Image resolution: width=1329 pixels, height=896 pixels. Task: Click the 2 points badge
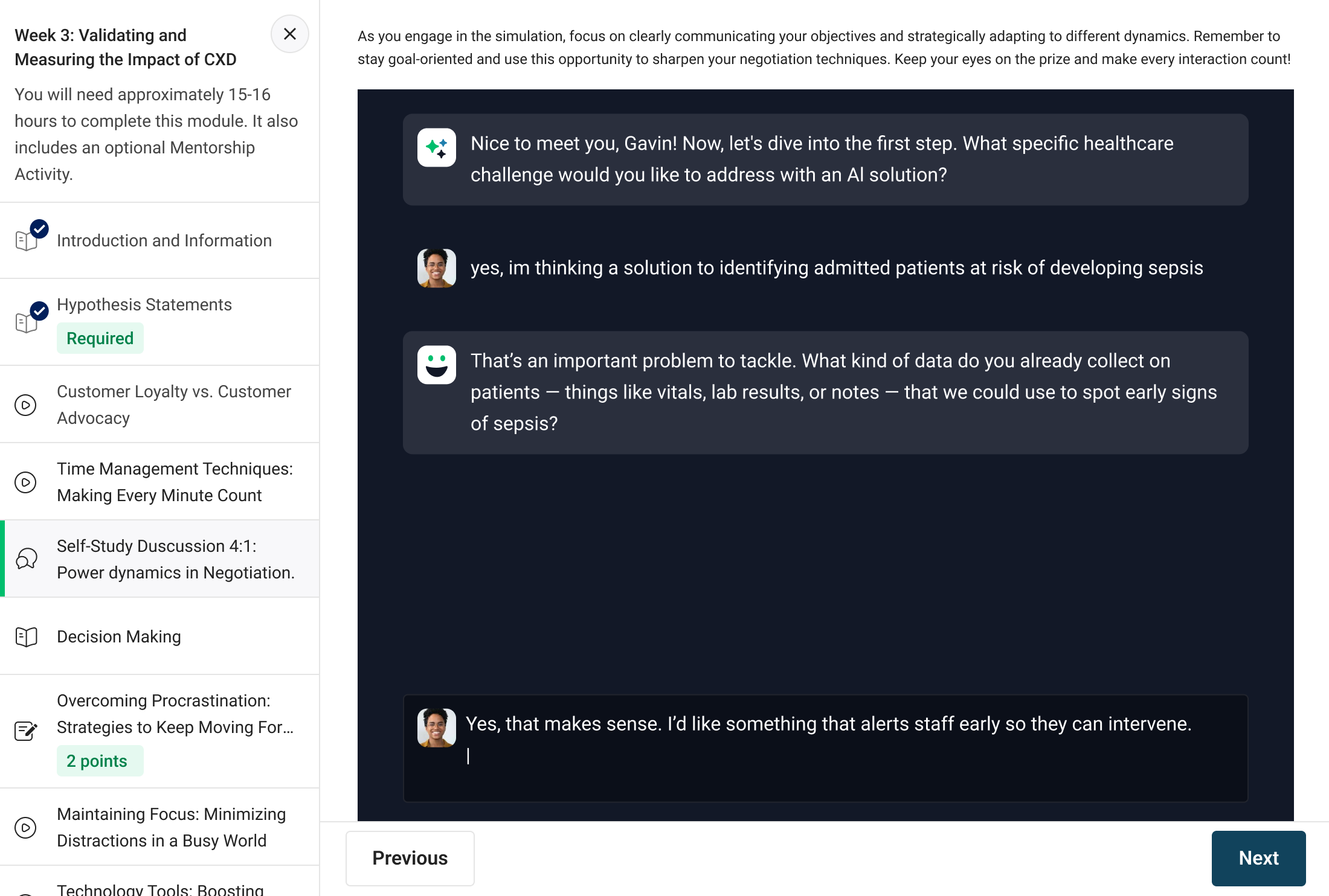click(x=97, y=761)
